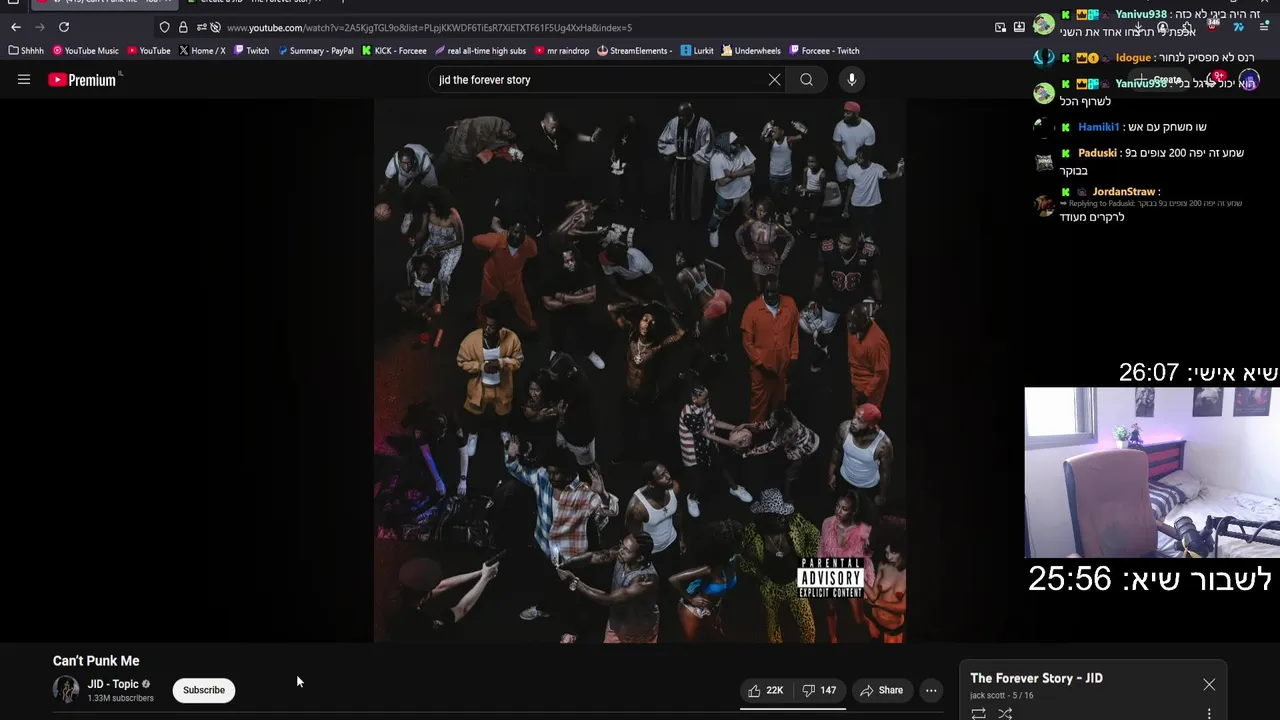Start voice search with the microphone
1280x720 pixels.
point(852,80)
